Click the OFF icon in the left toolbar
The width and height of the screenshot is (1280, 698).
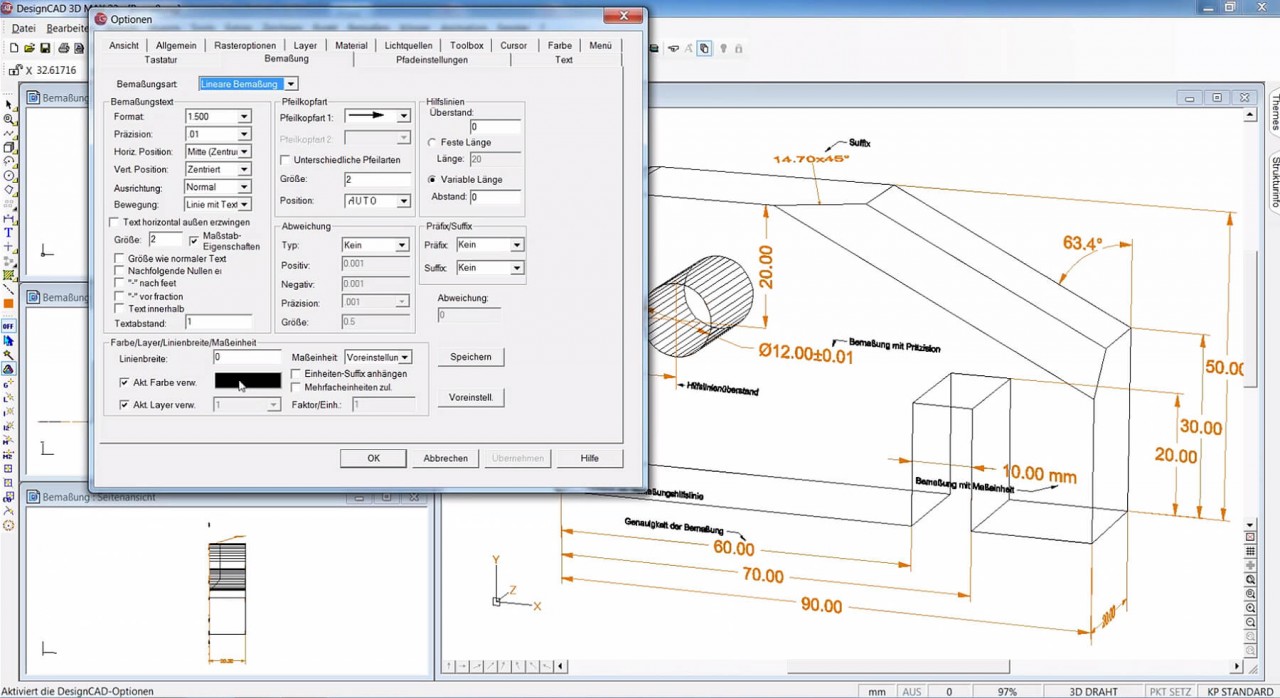(7, 324)
